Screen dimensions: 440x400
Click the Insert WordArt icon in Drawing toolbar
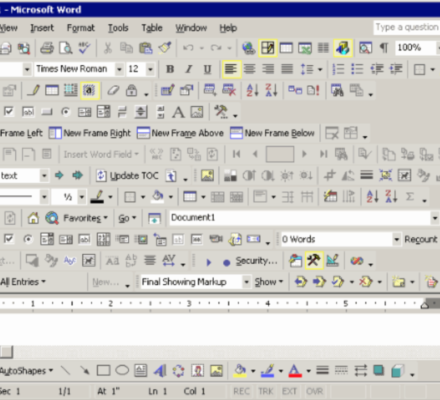160,371
